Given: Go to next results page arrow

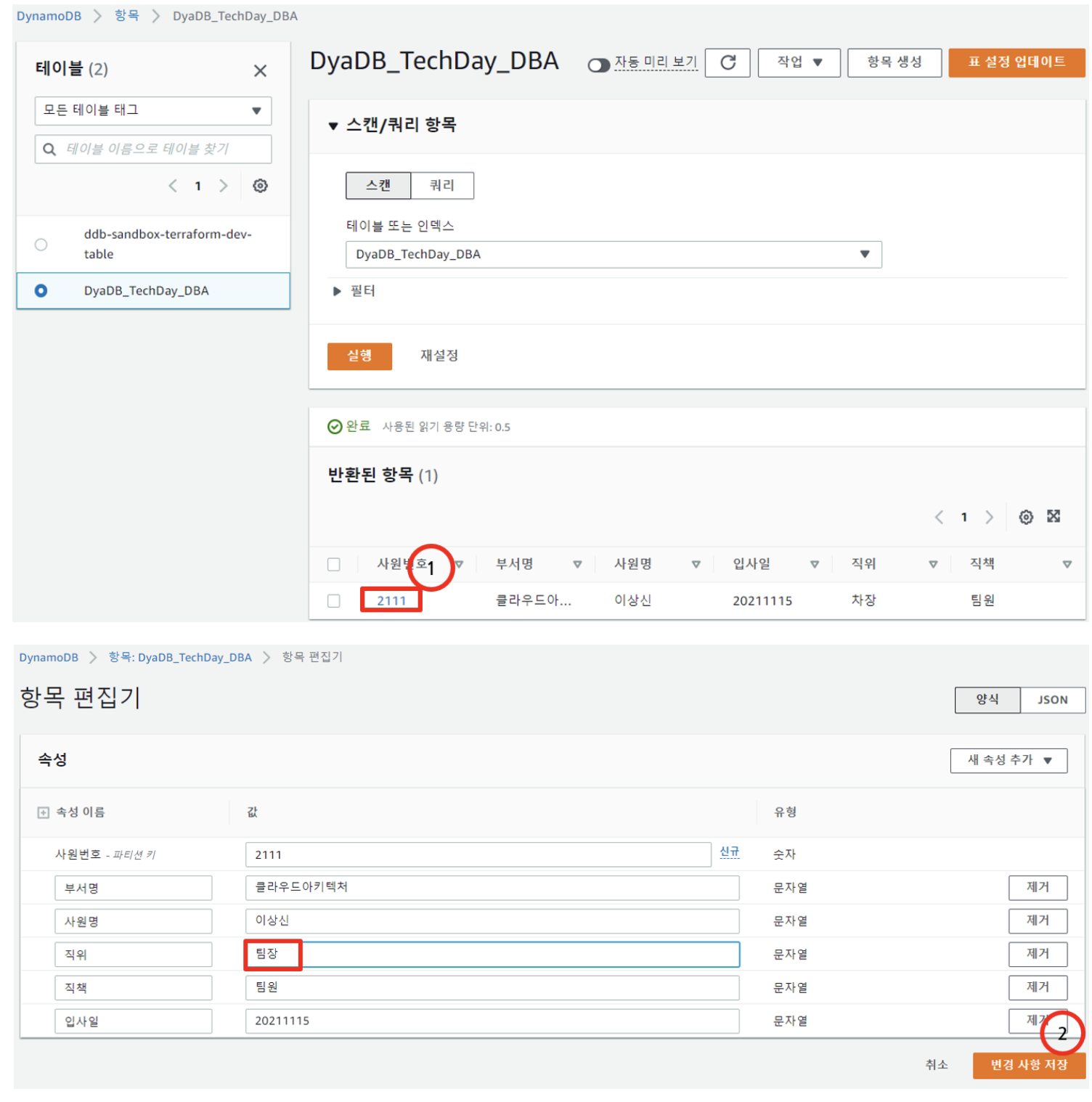Looking at the screenshot, I should [989, 517].
